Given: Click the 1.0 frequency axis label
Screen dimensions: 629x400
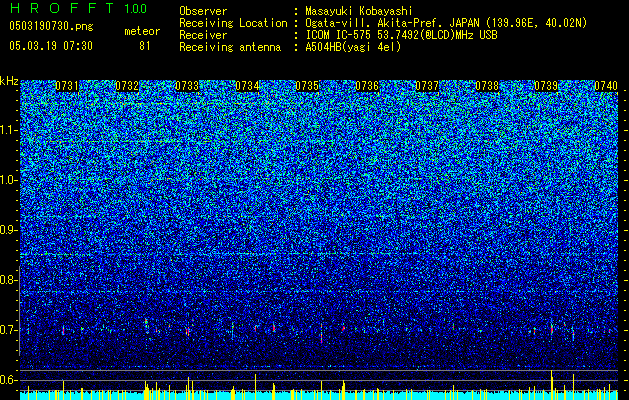Looking at the screenshot, I should click(x=9, y=180).
